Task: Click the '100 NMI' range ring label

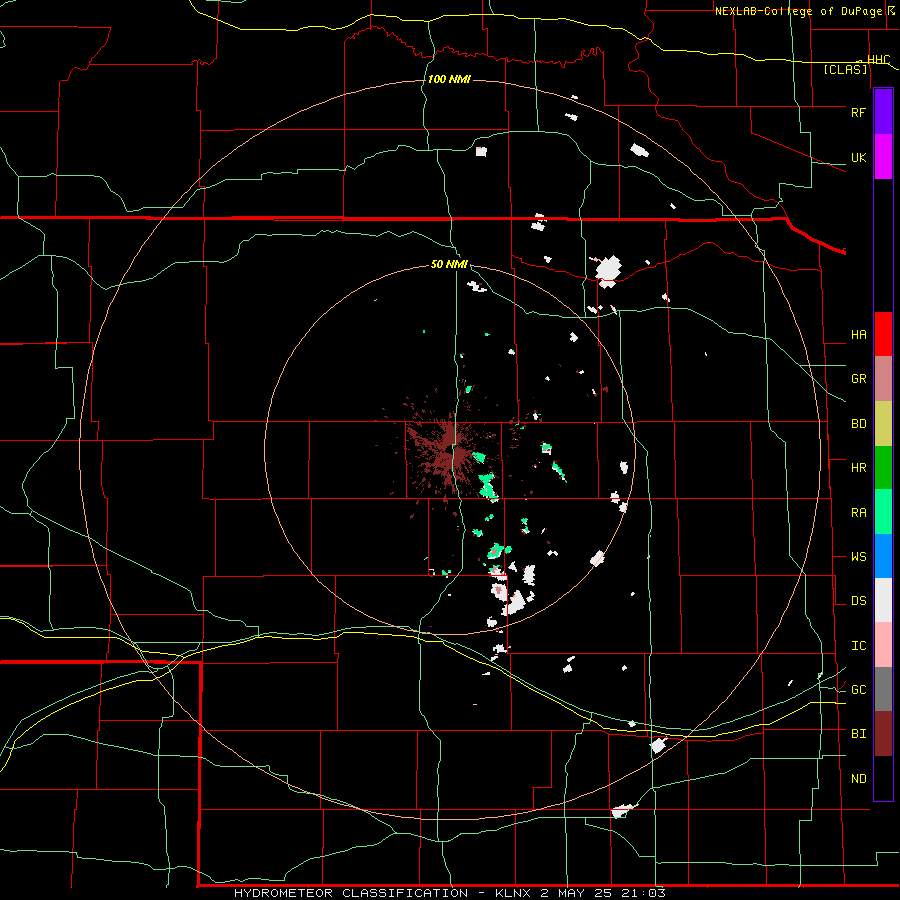Action: pos(449,79)
